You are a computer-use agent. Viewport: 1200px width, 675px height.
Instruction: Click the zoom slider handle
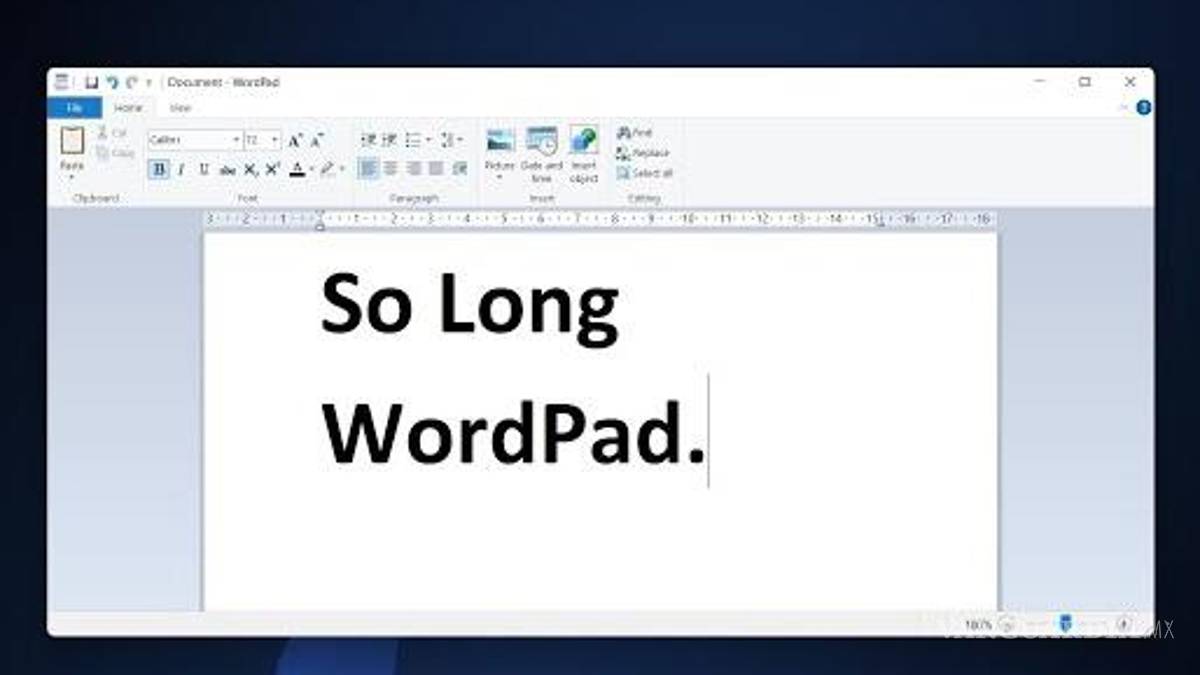pyautogui.click(x=1065, y=624)
